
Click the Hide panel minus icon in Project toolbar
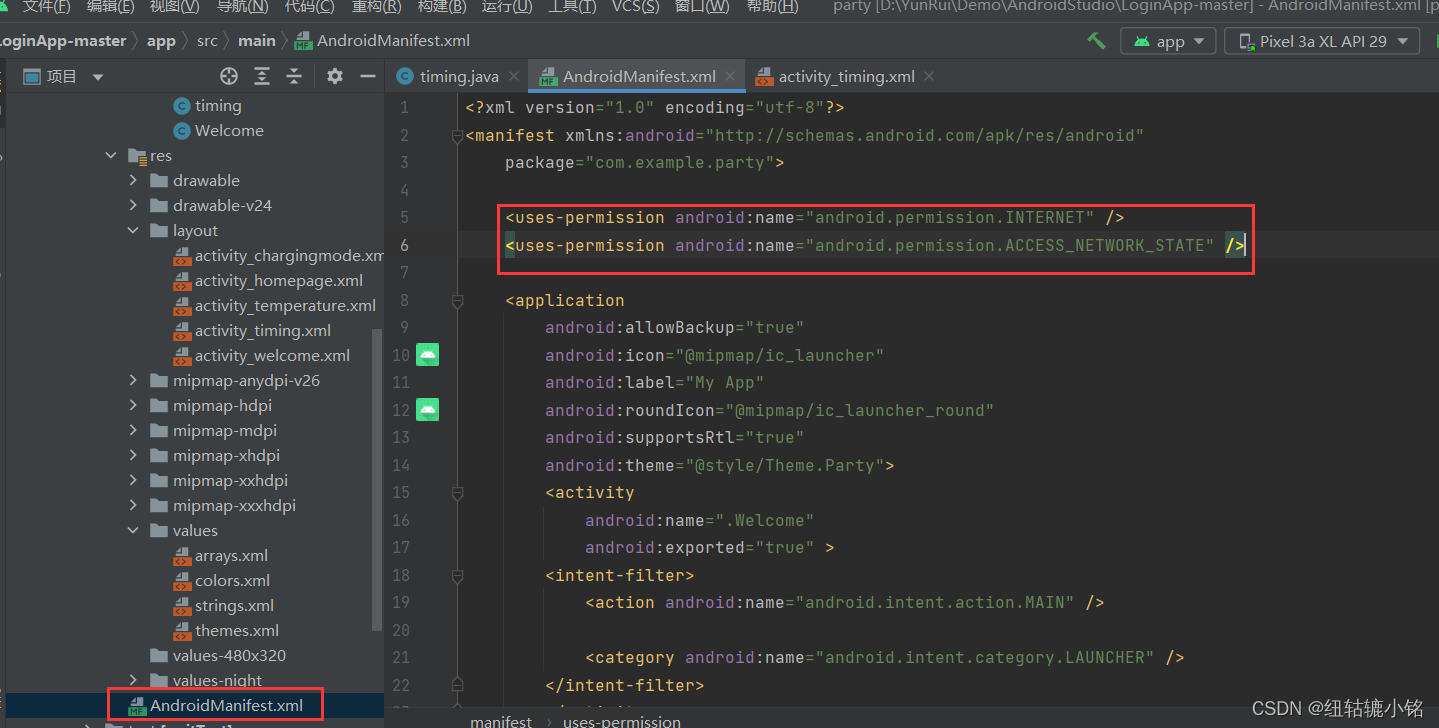[366, 75]
